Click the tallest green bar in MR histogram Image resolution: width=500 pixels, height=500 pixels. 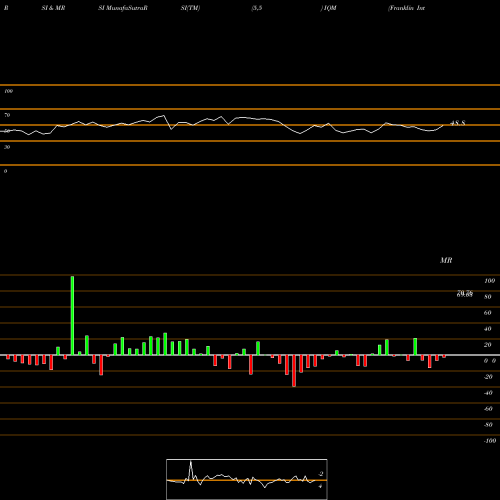72,315
